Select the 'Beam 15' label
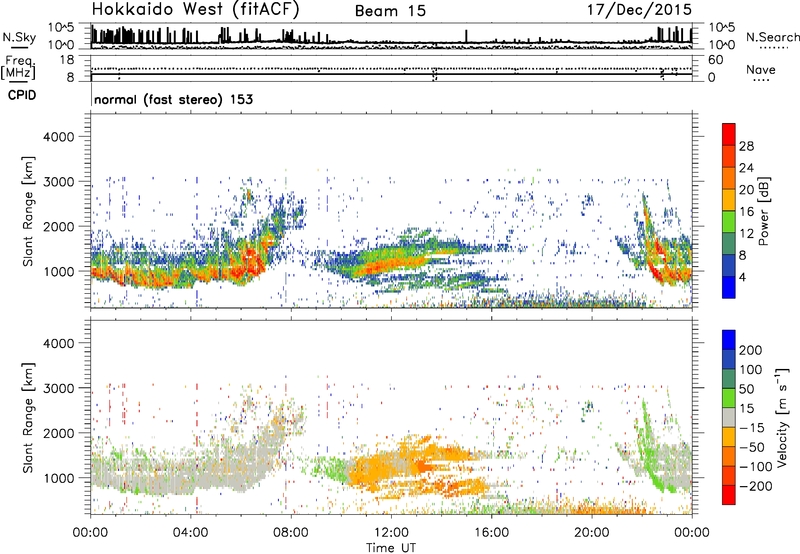Screen dimensions: 800x554 point(390,11)
